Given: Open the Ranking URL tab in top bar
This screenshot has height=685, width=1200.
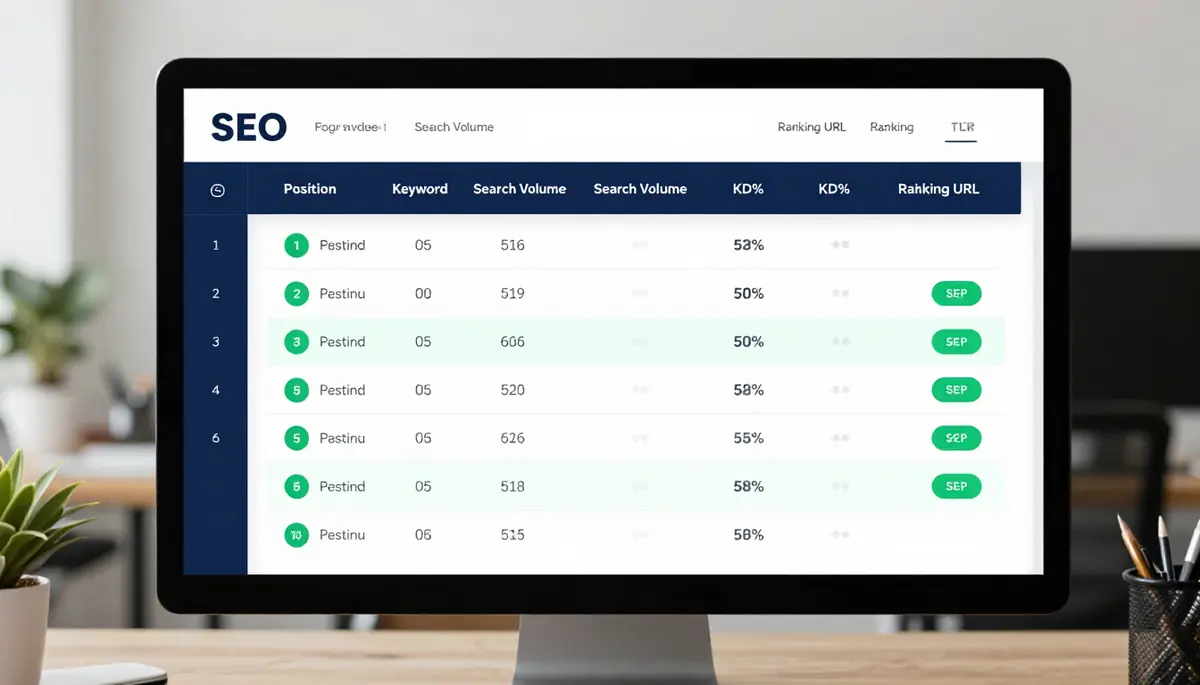Looking at the screenshot, I should pos(812,127).
